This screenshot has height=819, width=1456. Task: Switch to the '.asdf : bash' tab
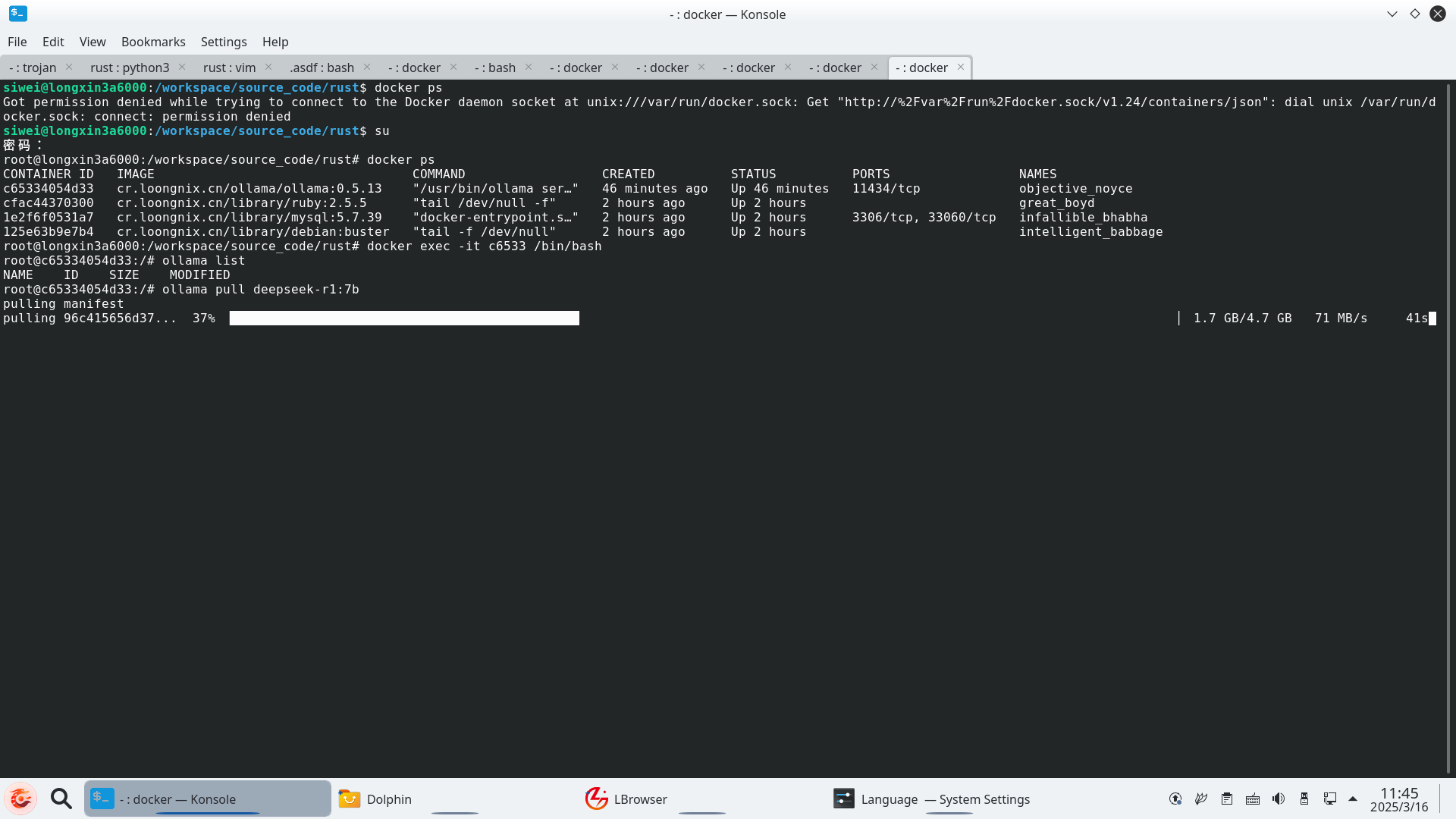coord(322,67)
